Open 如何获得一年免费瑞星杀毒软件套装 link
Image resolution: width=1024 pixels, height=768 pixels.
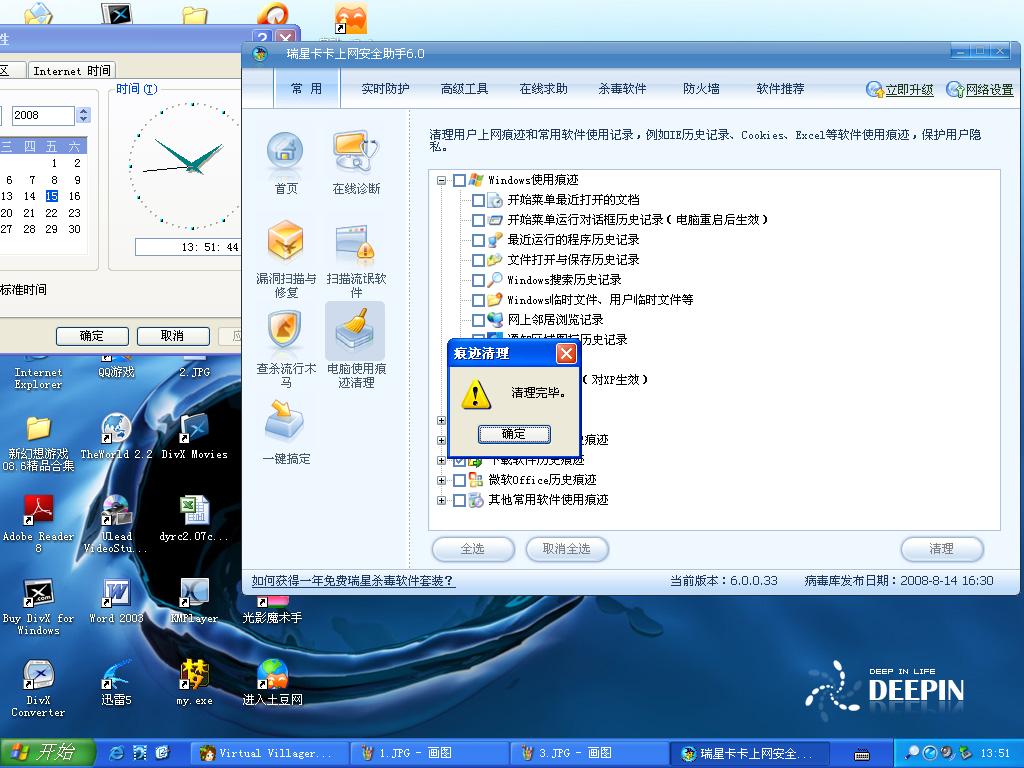pos(353,581)
